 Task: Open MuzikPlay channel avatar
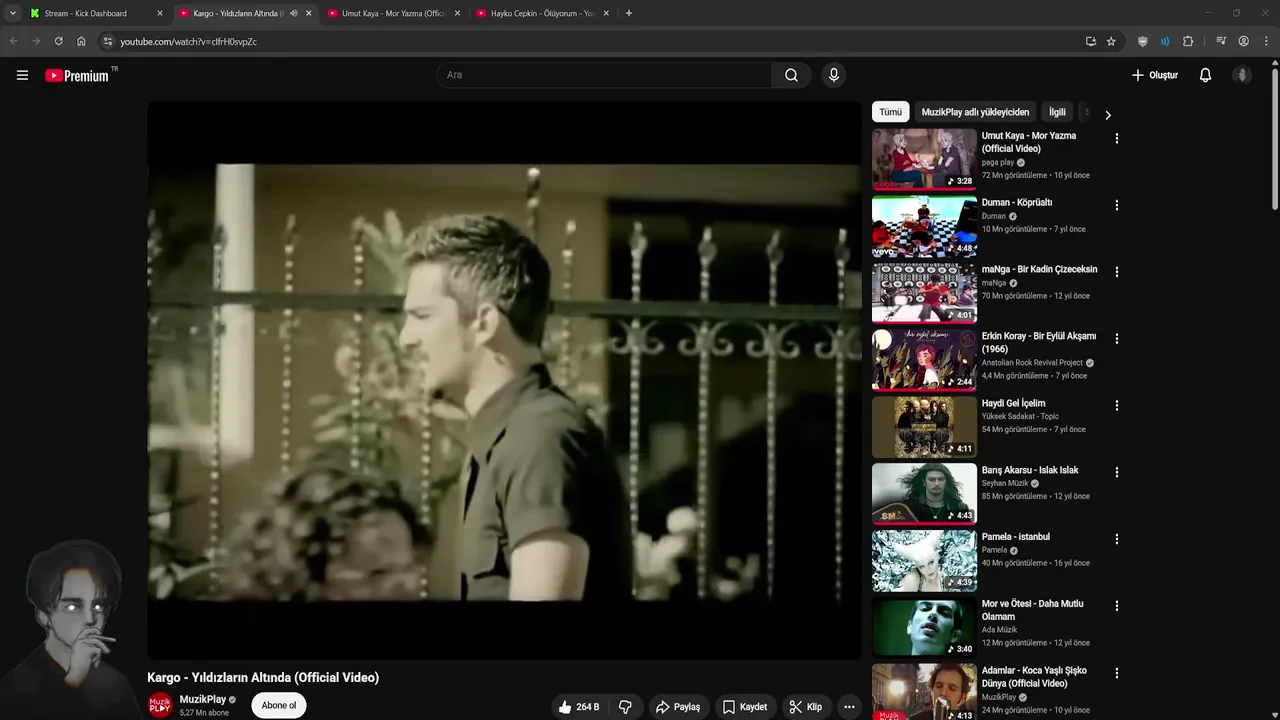pos(160,706)
